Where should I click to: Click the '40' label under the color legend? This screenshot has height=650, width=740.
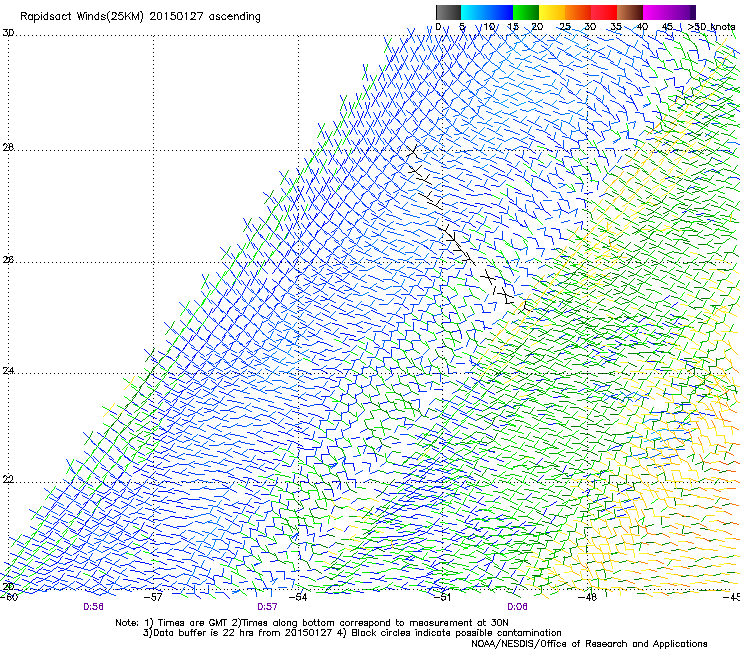[x=642, y=27]
